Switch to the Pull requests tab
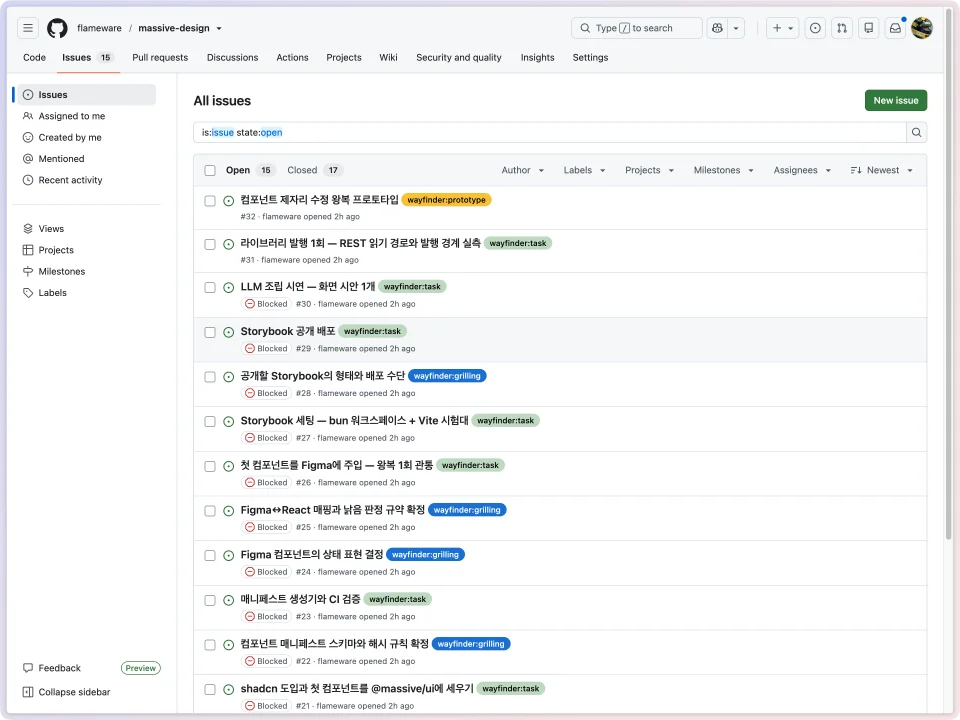Screen dimensions: 960x720 pos(160,58)
